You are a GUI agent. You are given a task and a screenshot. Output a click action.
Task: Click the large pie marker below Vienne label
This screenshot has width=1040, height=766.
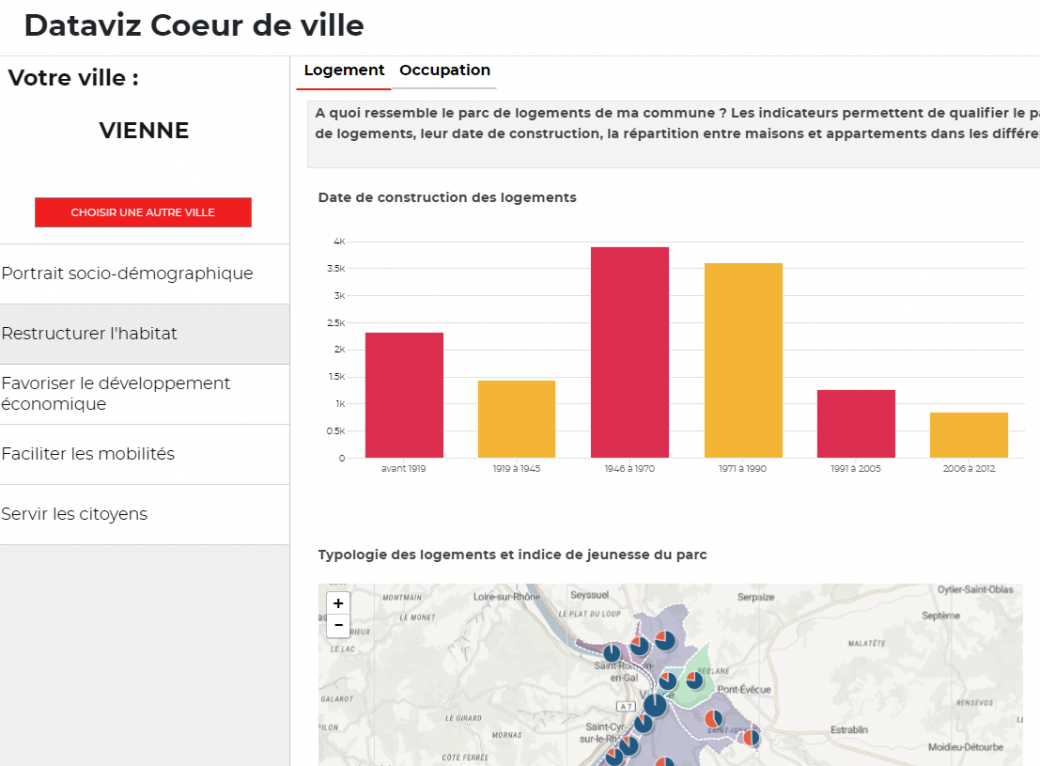(655, 705)
